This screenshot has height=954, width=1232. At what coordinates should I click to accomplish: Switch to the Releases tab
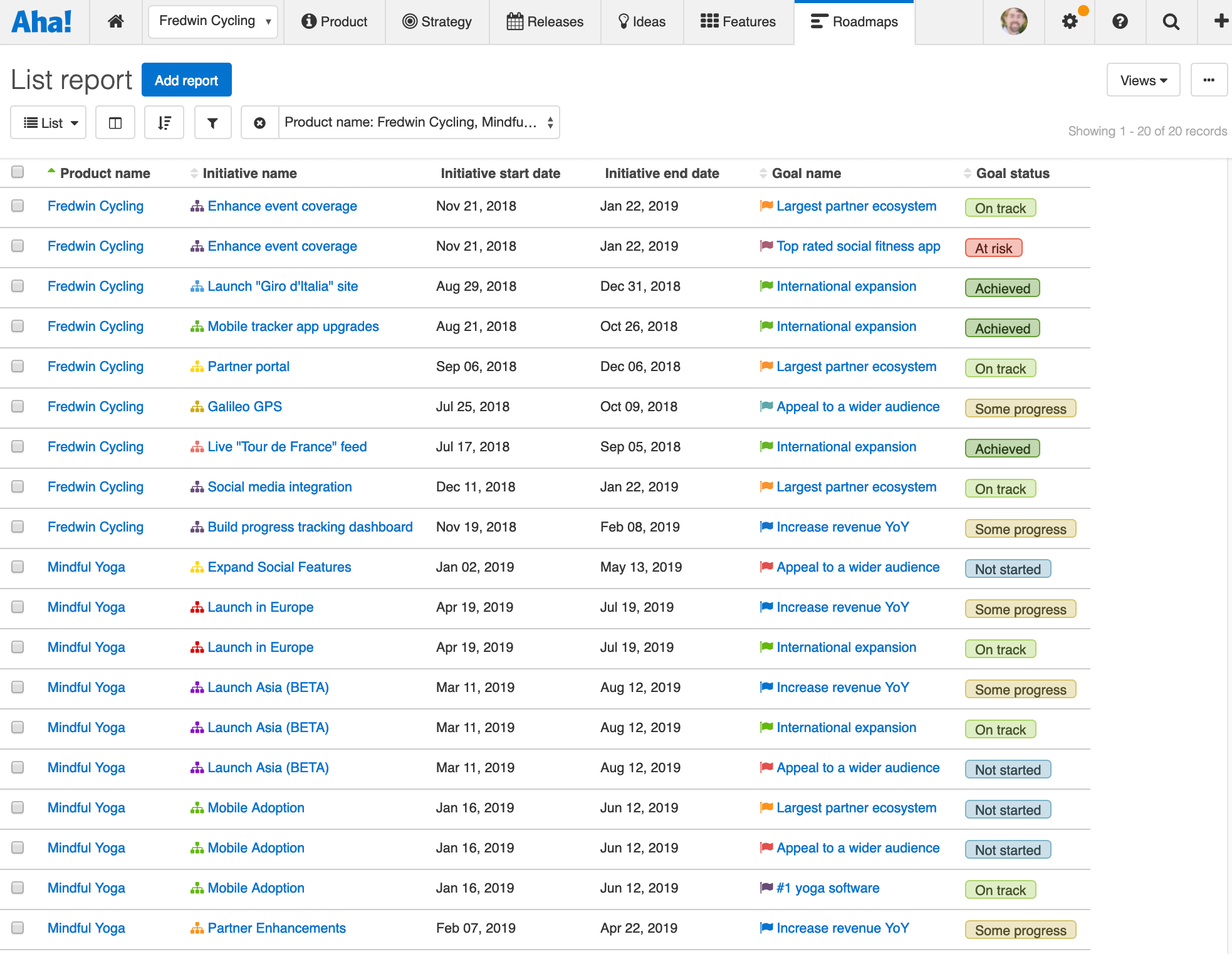click(x=545, y=21)
